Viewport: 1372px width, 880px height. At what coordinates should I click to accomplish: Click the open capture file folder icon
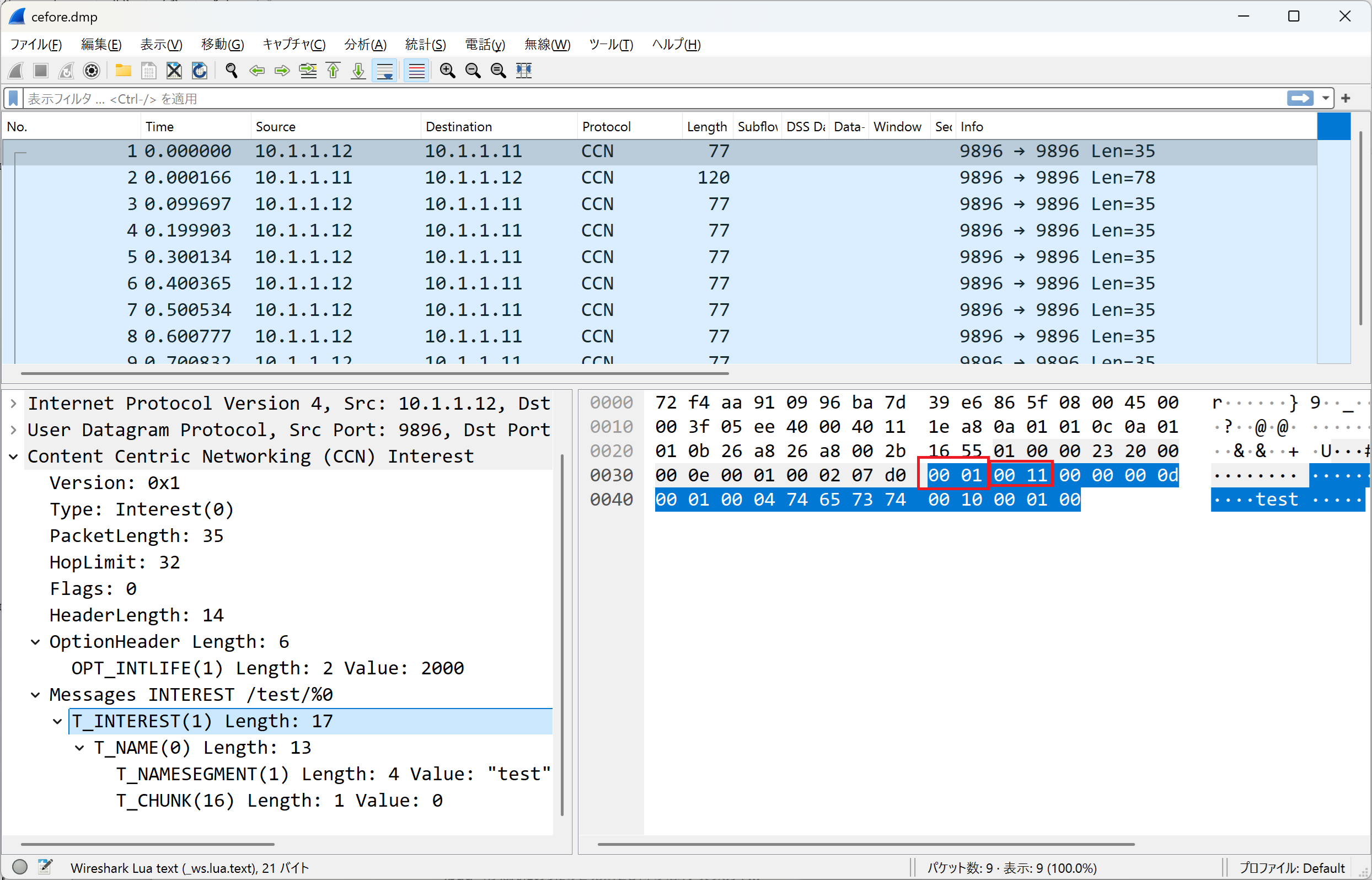(123, 71)
